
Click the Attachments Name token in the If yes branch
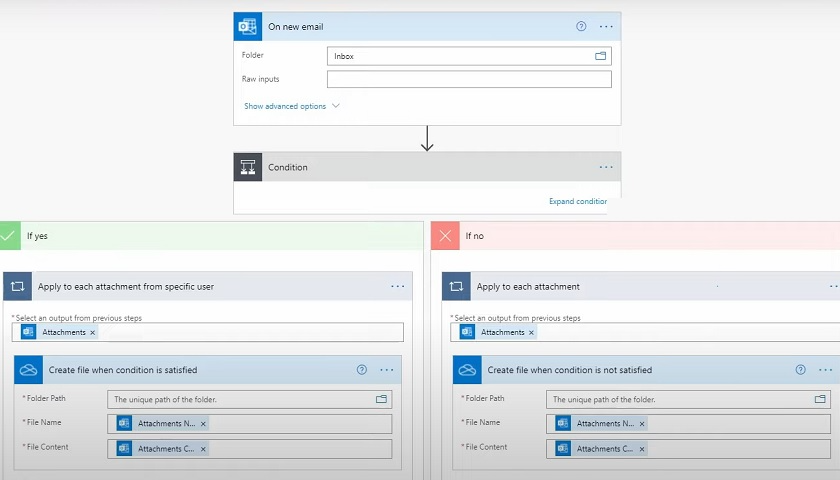click(162, 423)
